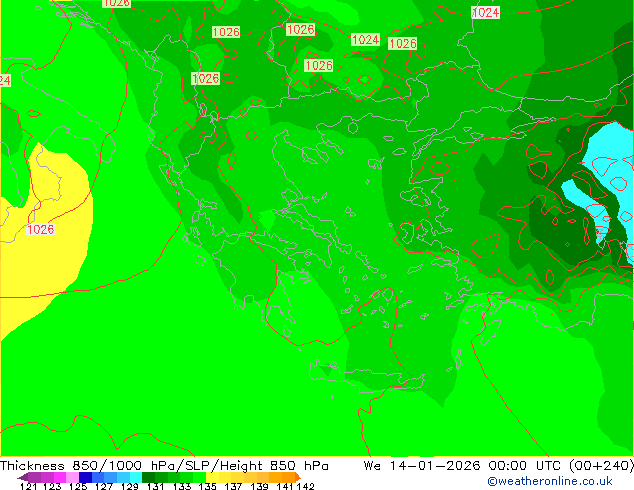Open the weatheronline.co.uk copyright link

point(550,481)
